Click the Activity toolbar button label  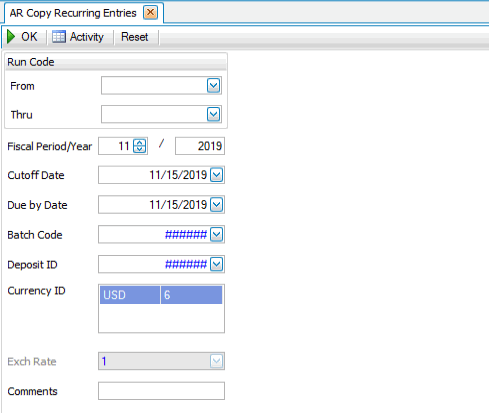click(x=87, y=37)
